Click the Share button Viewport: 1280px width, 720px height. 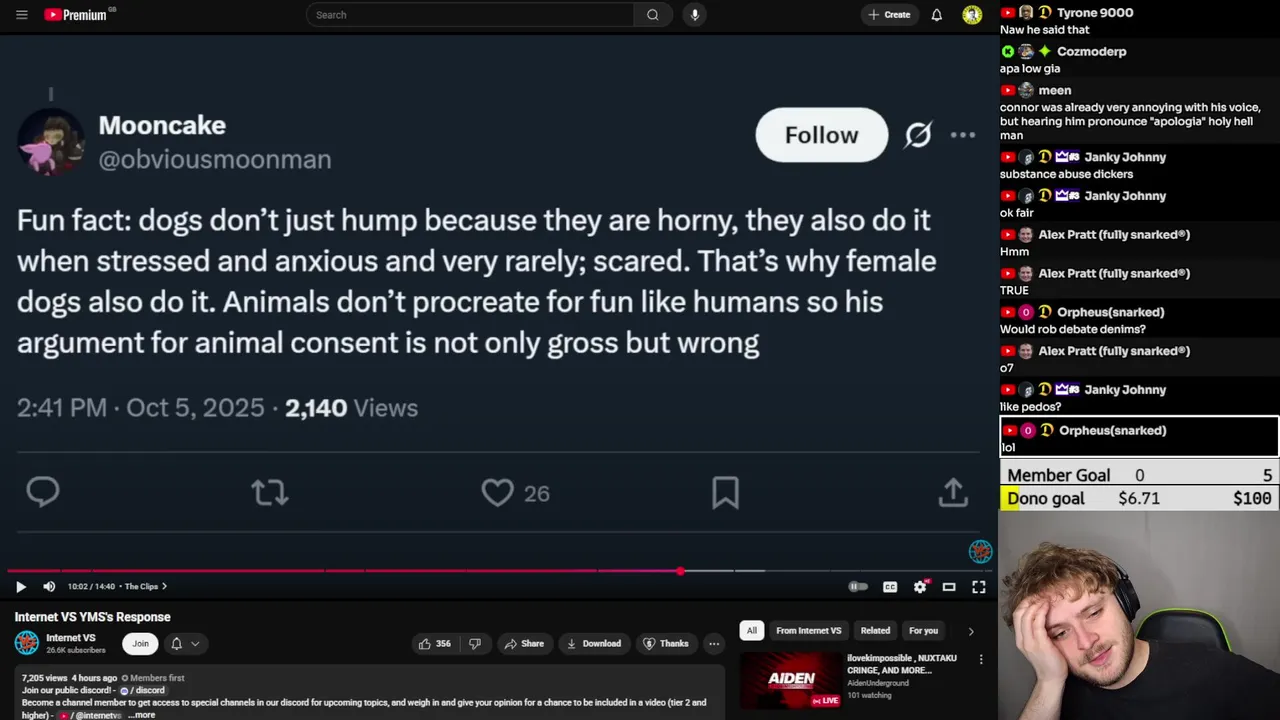coord(523,644)
